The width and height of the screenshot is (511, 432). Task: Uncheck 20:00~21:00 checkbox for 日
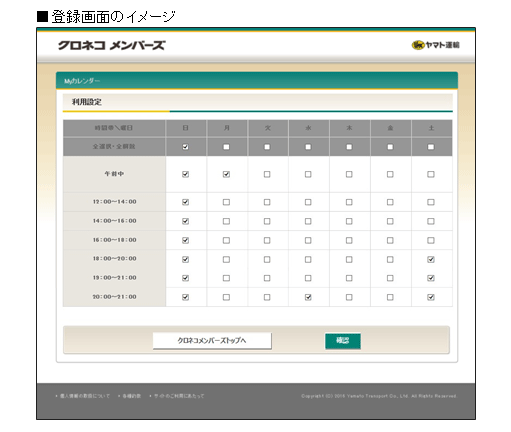point(185,297)
